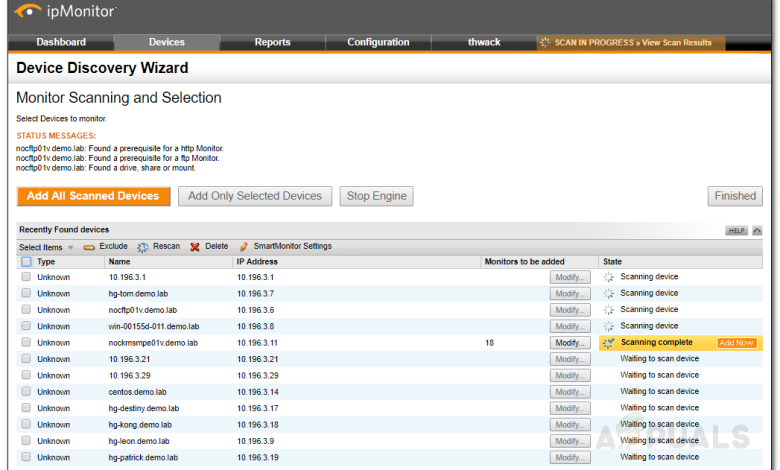Click the ipMonitor eye logo
This screenshot has height=470, width=780.
pos(28,10)
